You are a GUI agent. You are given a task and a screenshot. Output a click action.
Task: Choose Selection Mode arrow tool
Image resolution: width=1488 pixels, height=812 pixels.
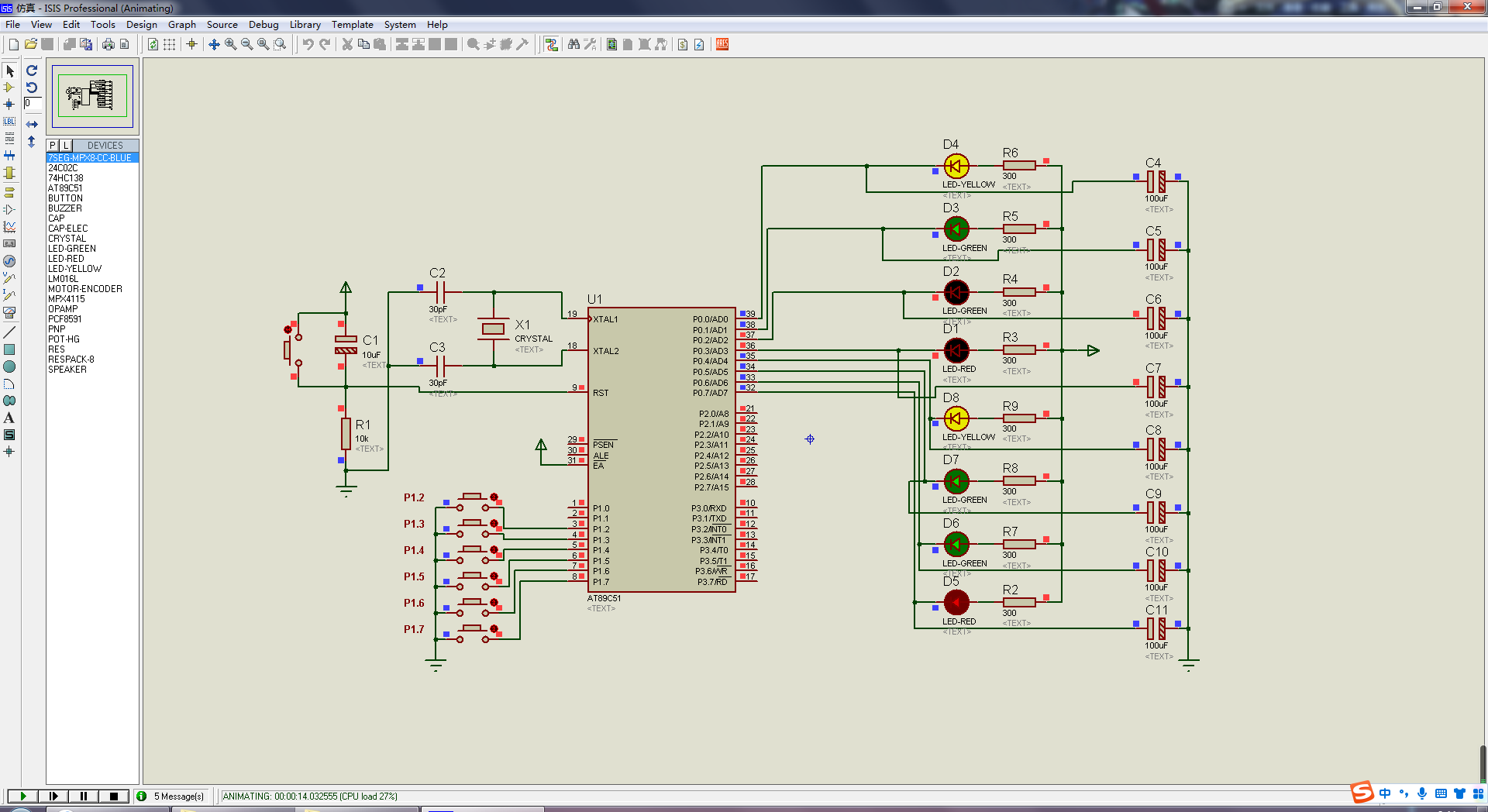(x=9, y=71)
